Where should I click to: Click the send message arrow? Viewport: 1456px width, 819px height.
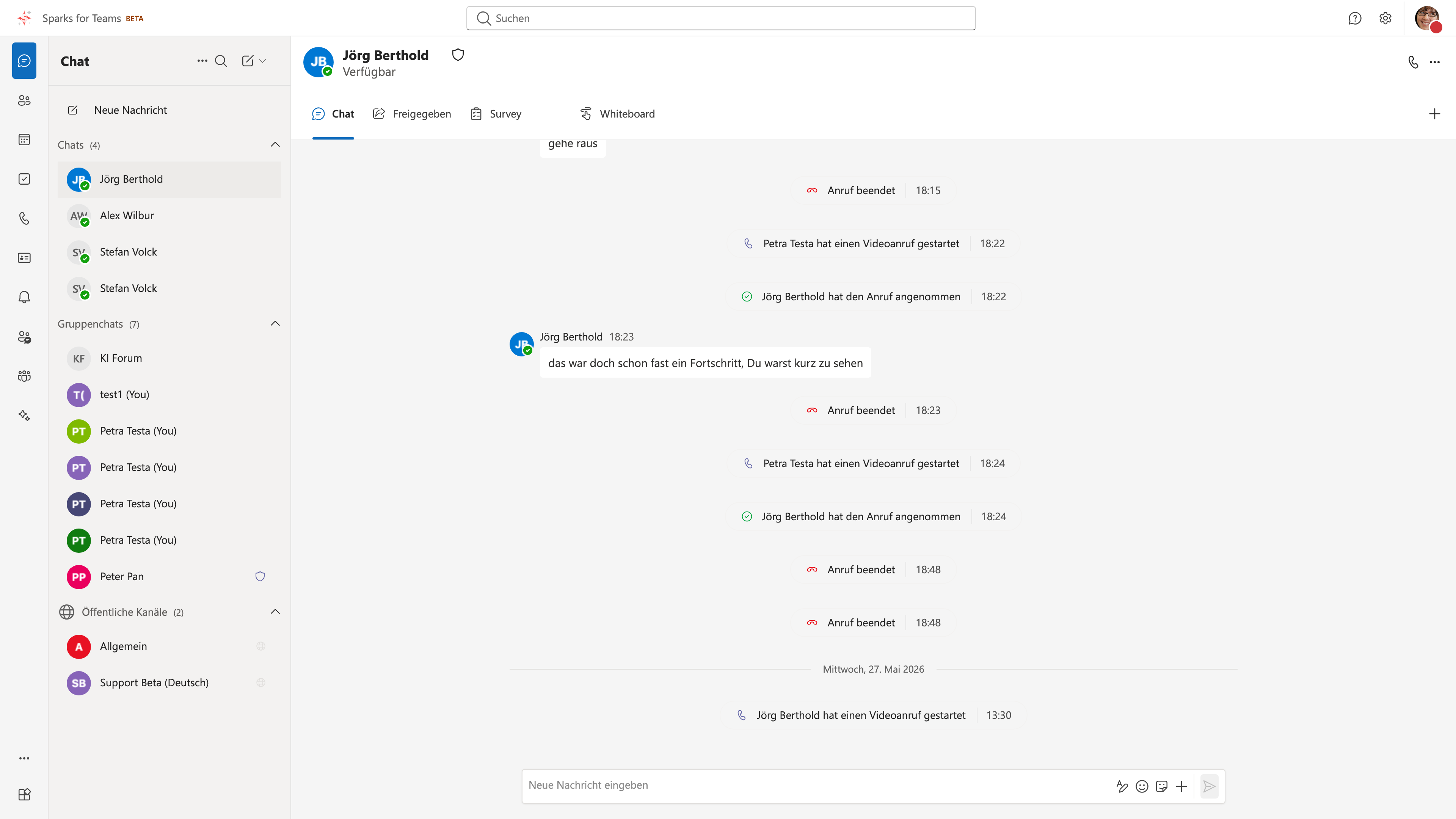click(1209, 786)
